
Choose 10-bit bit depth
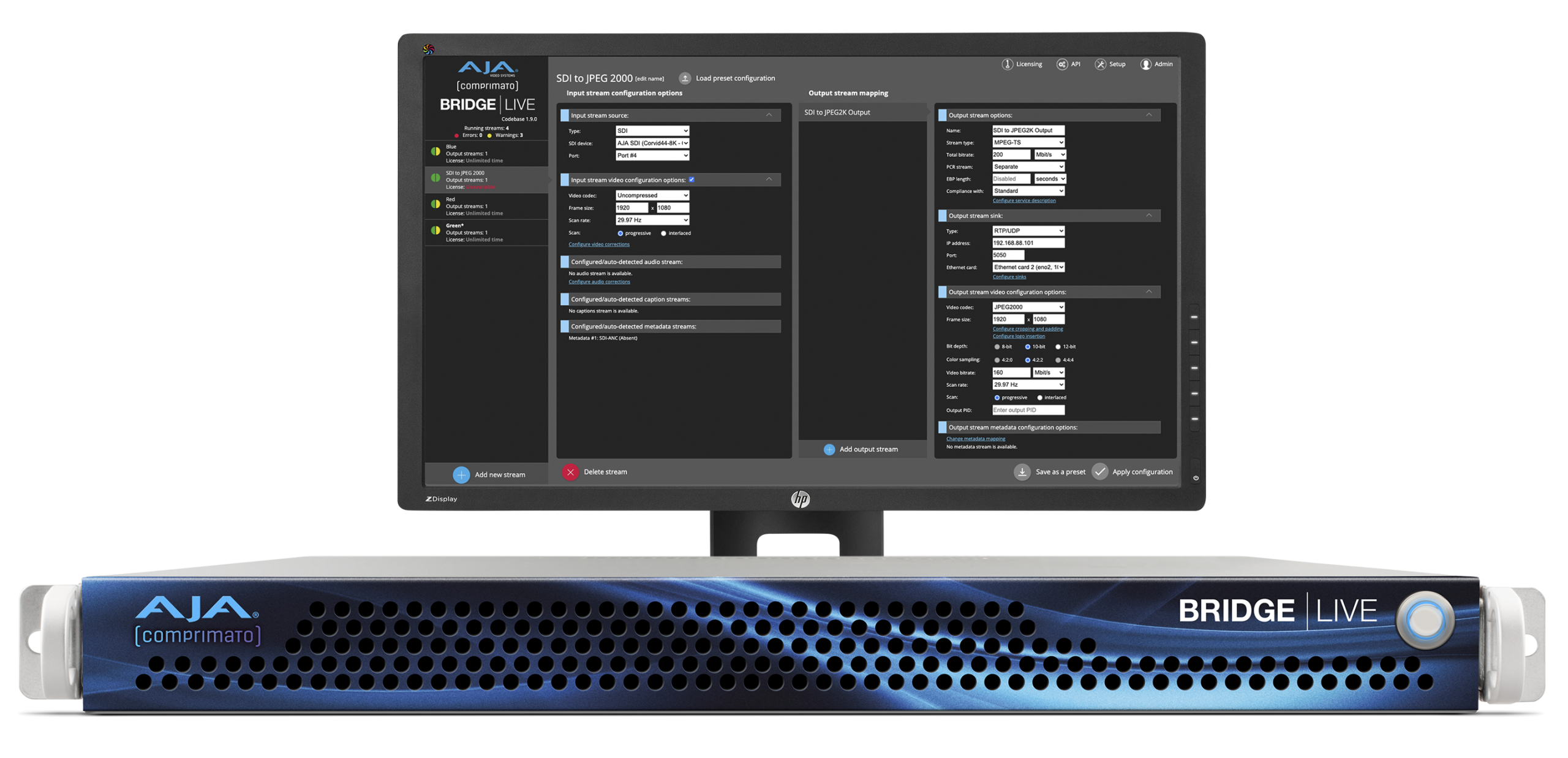coord(1027,347)
